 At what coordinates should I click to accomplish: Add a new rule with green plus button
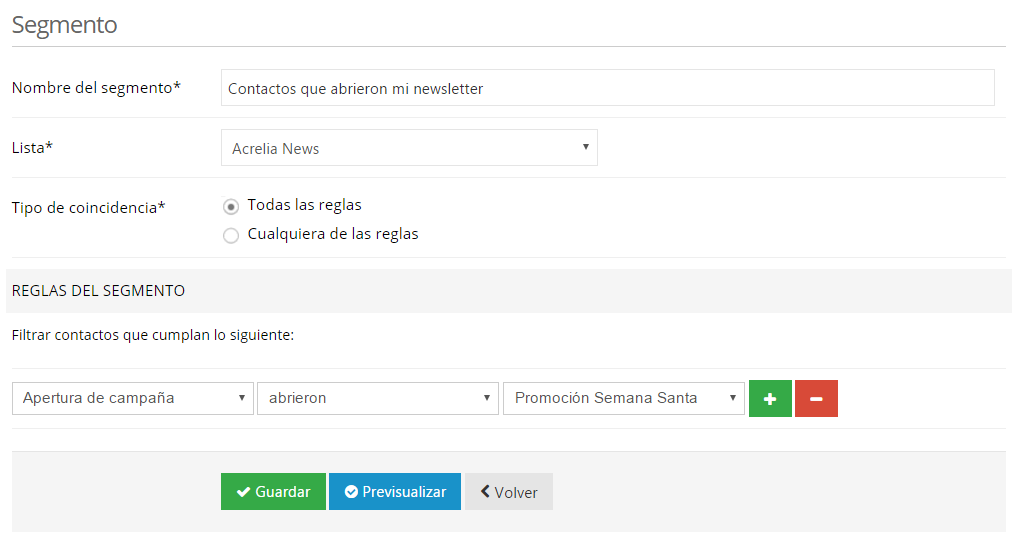[770, 399]
